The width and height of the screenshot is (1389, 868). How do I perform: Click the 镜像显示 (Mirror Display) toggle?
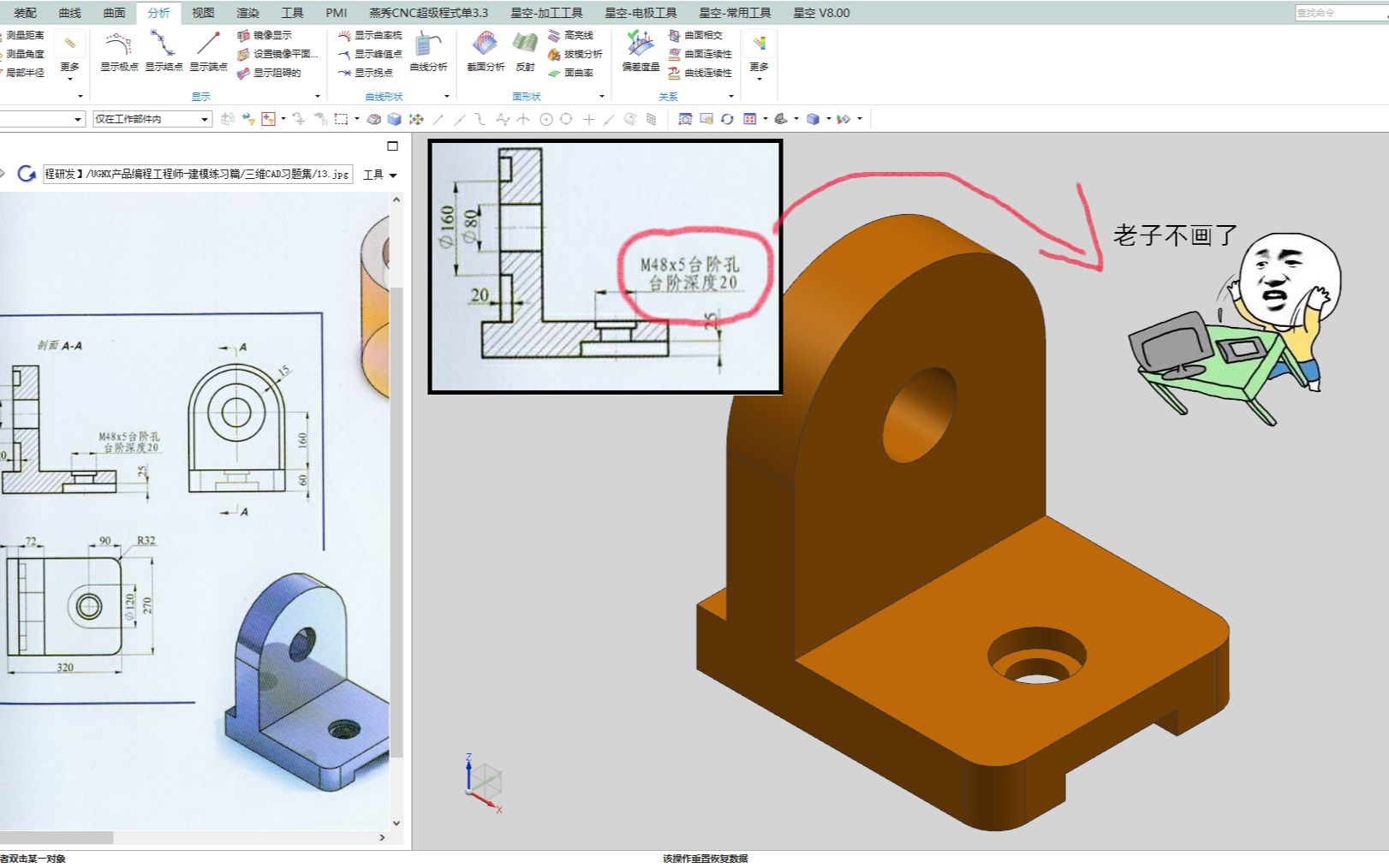click(x=265, y=35)
